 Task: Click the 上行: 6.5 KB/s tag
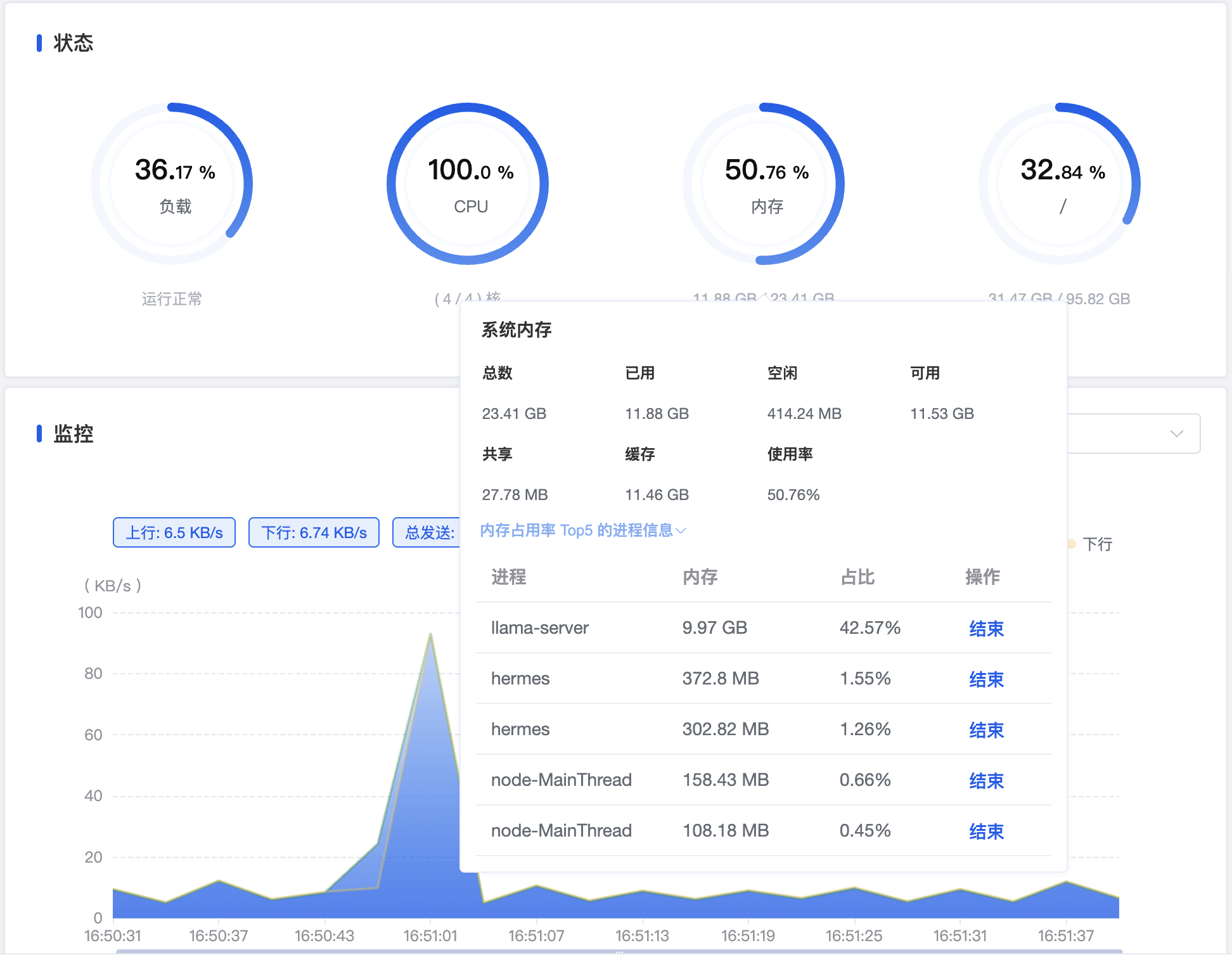[x=174, y=532]
